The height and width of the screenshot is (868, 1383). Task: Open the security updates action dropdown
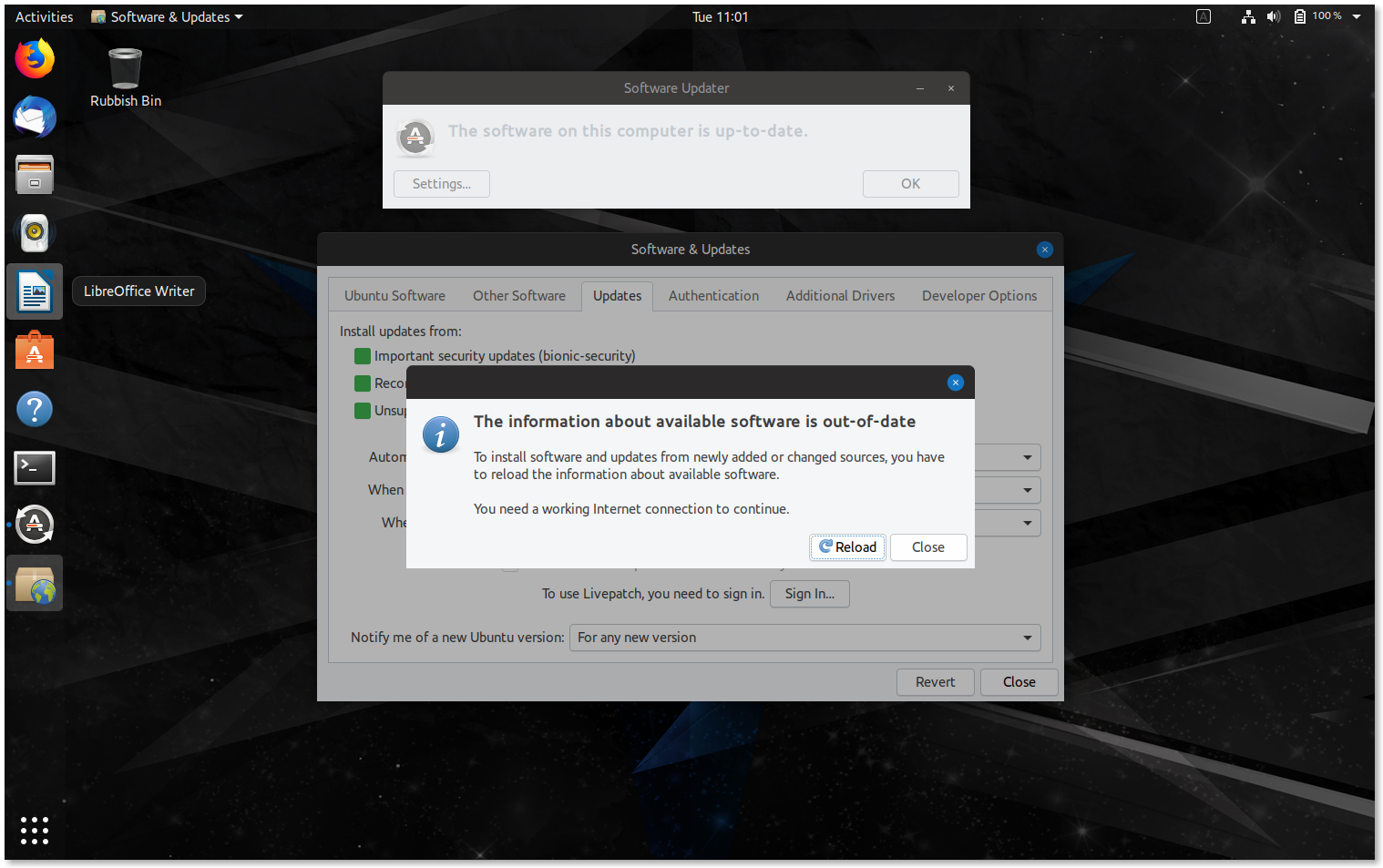click(1008, 490)
